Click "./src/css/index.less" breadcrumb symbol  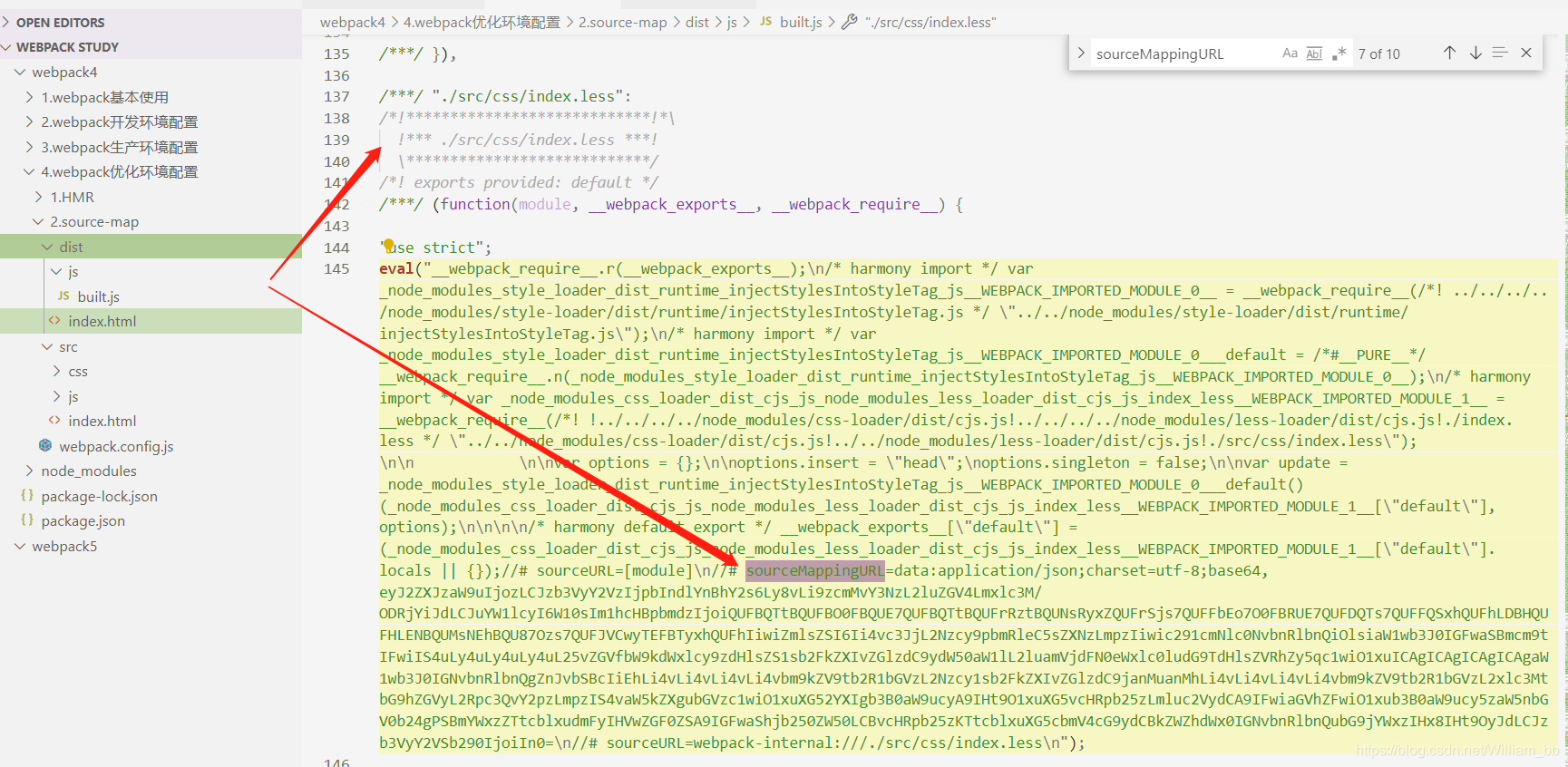[x=930, y=22]
